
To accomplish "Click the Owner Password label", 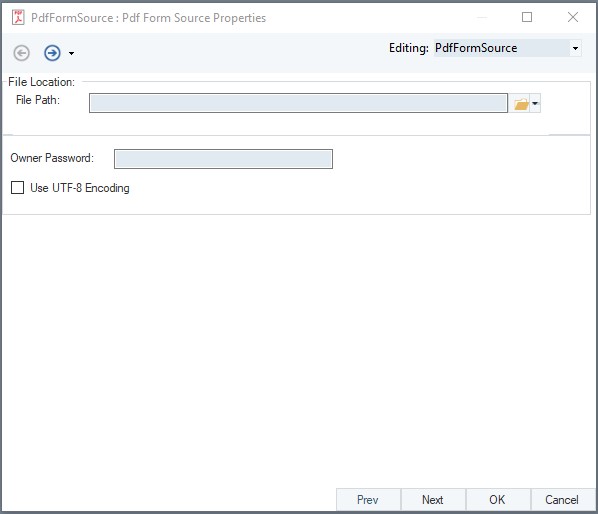I will [x=52, y=158].
